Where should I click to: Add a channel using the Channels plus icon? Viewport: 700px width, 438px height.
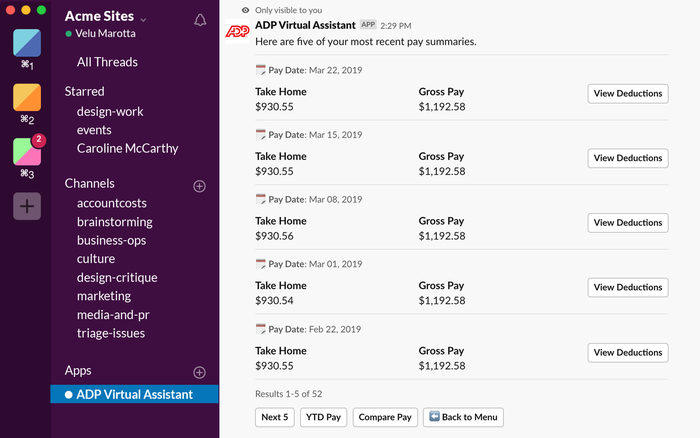pos(200,186)
